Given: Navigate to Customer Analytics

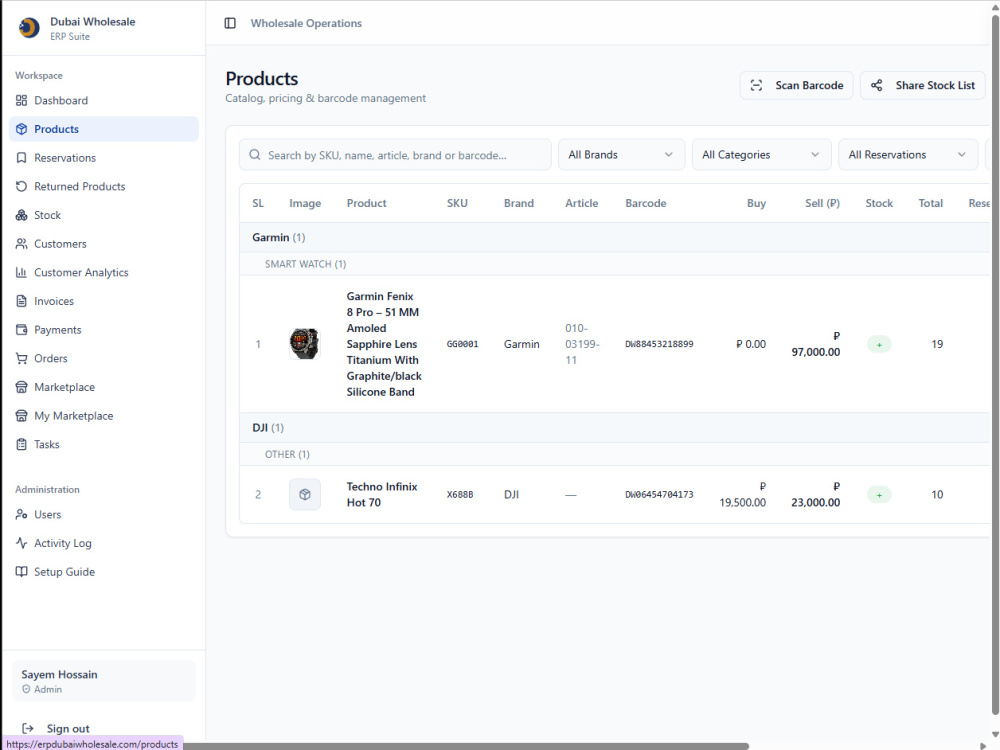Looking at the screenshot, I should click(x=104, y=272).
